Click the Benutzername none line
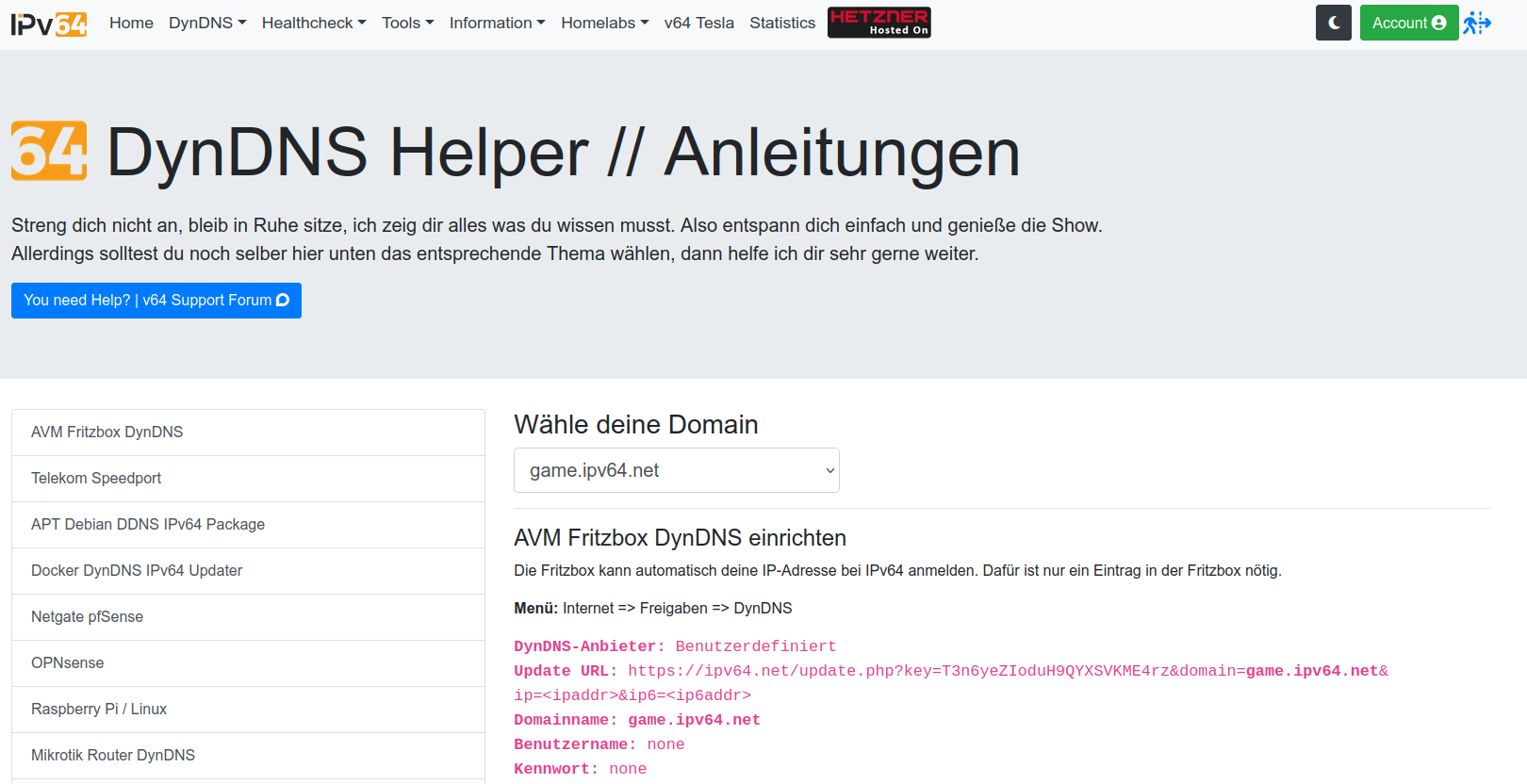Image resolution: width=1527 pixels, height=784 pixels. pos(599,744)
